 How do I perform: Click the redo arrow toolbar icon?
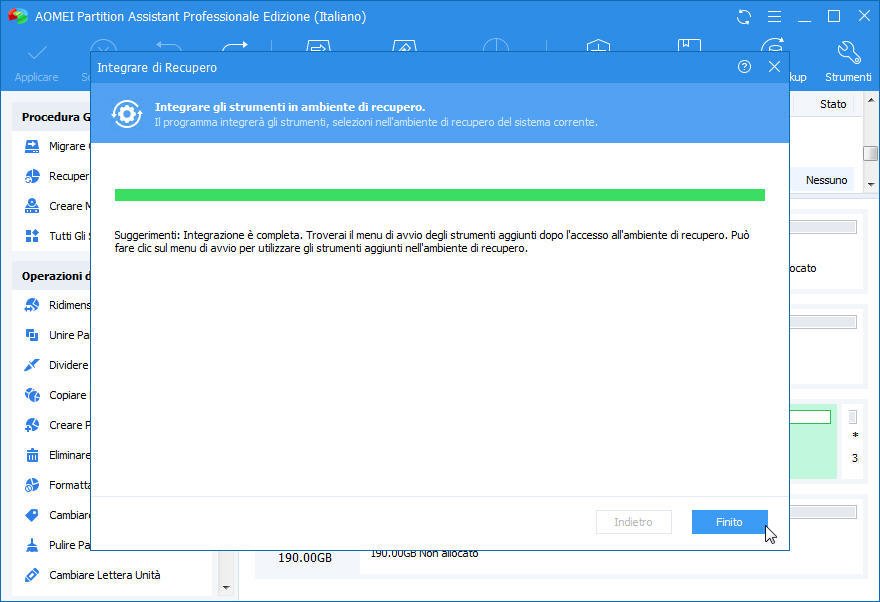(x=235, y=46)
